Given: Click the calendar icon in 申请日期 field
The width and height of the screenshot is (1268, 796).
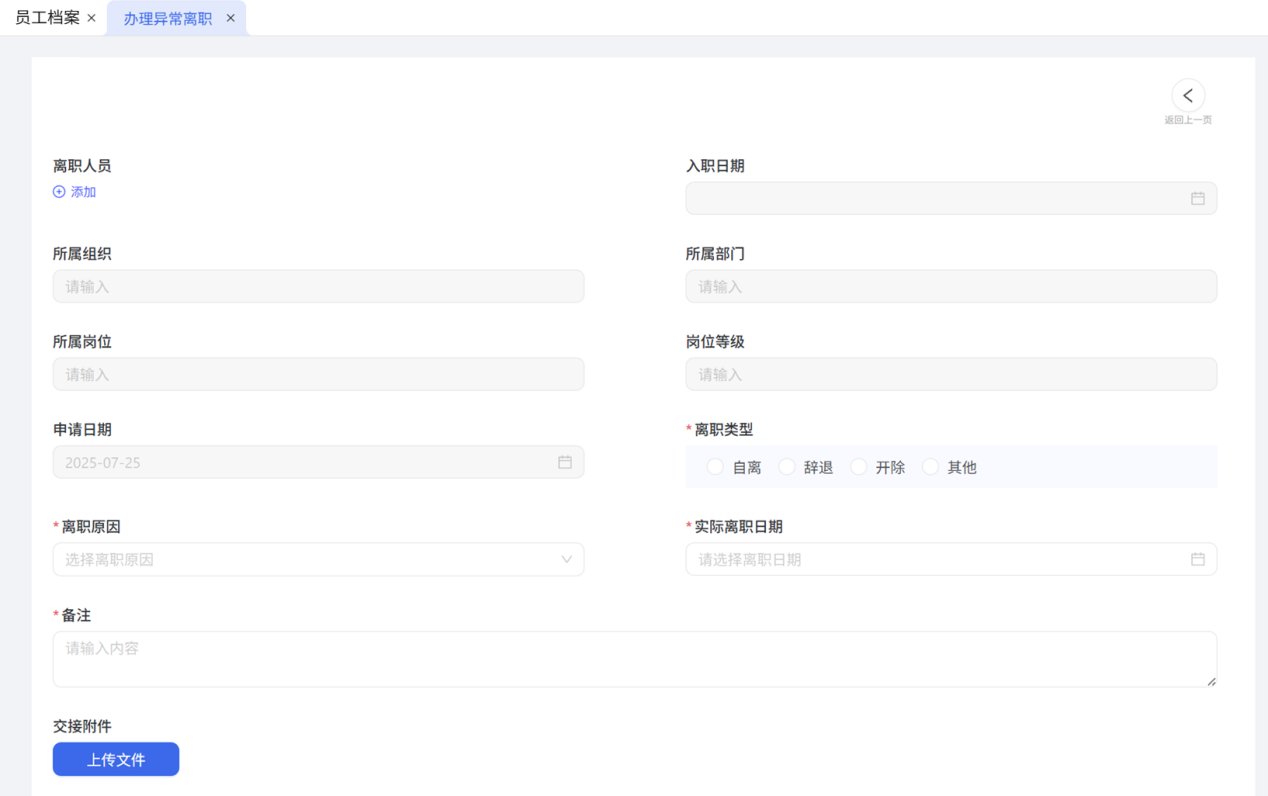Looking at the screenshot, I should tap(564, 462).
